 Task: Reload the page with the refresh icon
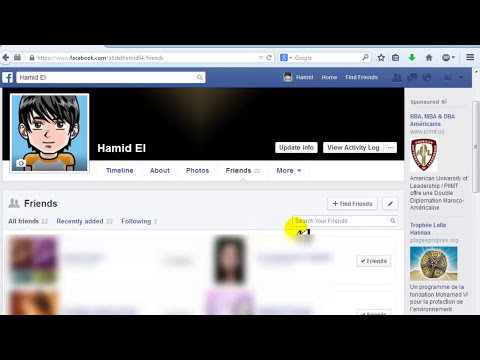[269, 58]
